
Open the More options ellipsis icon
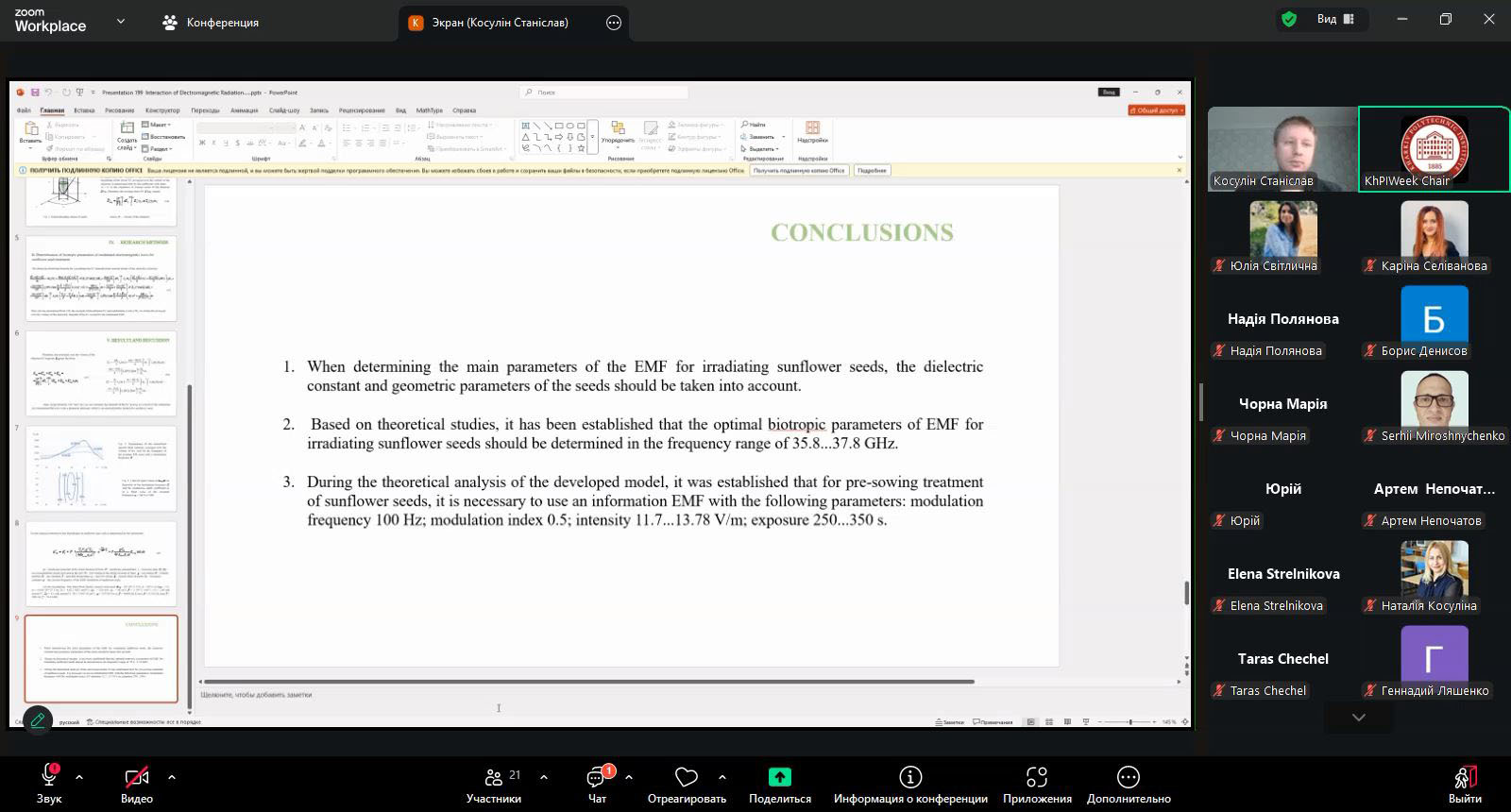pos(1129,777)
